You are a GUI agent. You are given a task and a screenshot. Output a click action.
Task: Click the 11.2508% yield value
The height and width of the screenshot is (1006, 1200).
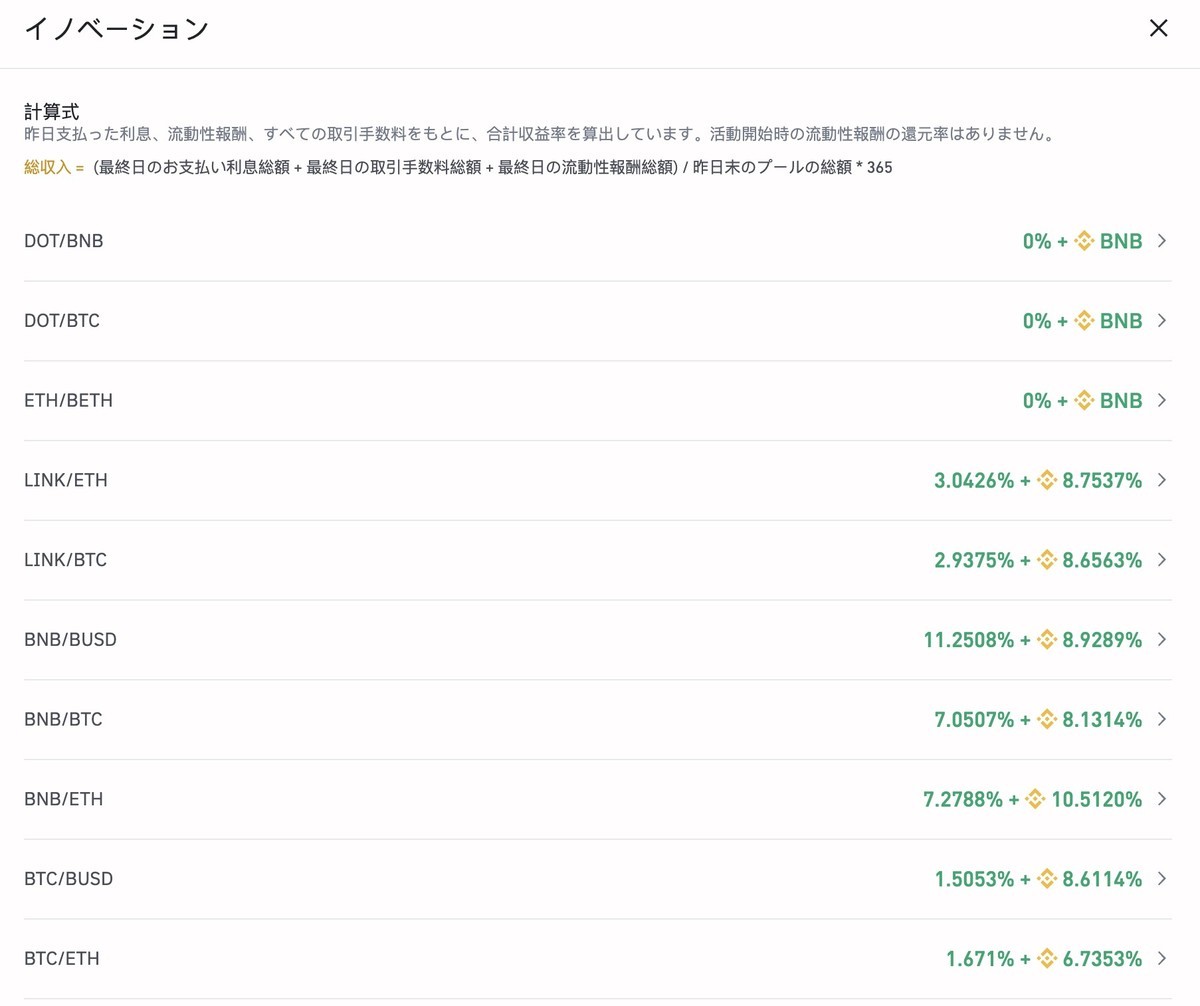(x=969, y=639)
